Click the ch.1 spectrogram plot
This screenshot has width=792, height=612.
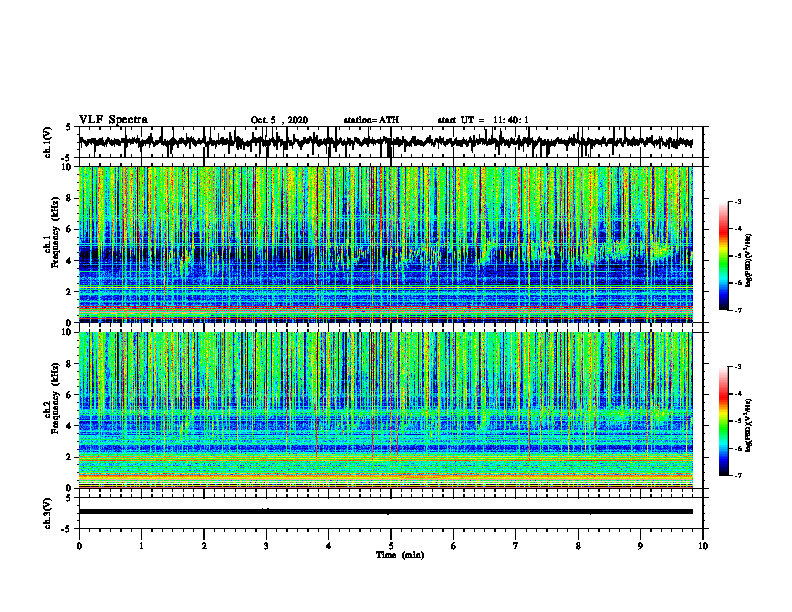click(386, 244)
